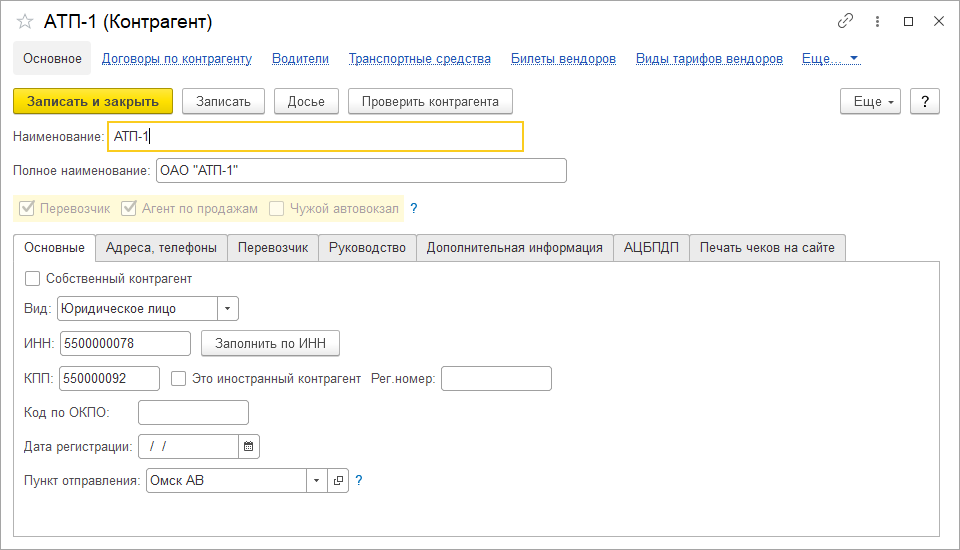
Task: Tick Это иностранный контрагент checkbox
Action: (x=179, y=378)
